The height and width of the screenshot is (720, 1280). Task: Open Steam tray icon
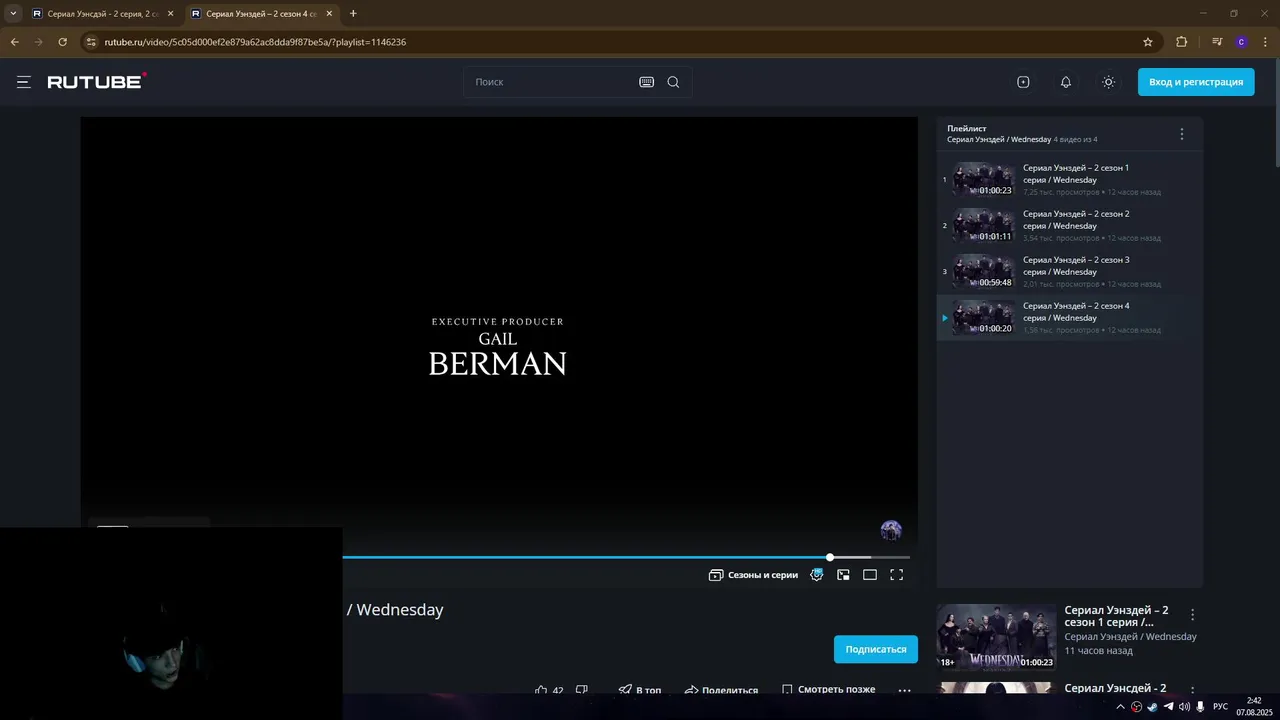tap(1152, 707)
